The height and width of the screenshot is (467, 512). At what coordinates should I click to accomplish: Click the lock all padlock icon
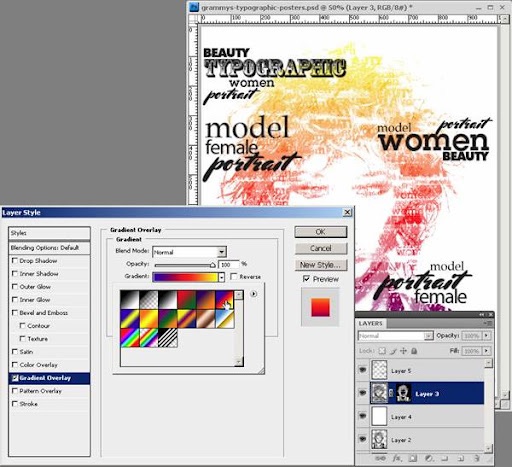pos(414,351)
